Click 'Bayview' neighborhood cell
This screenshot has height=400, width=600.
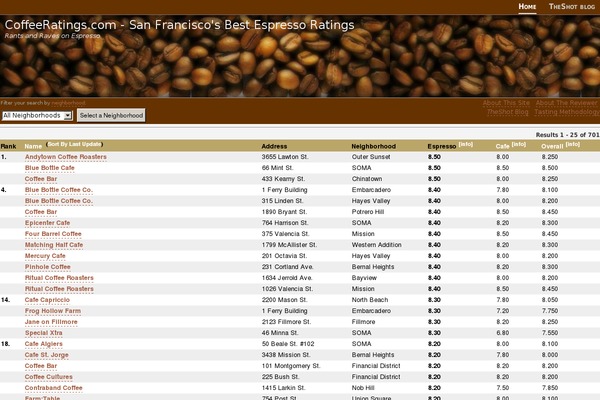pos(364,278)
